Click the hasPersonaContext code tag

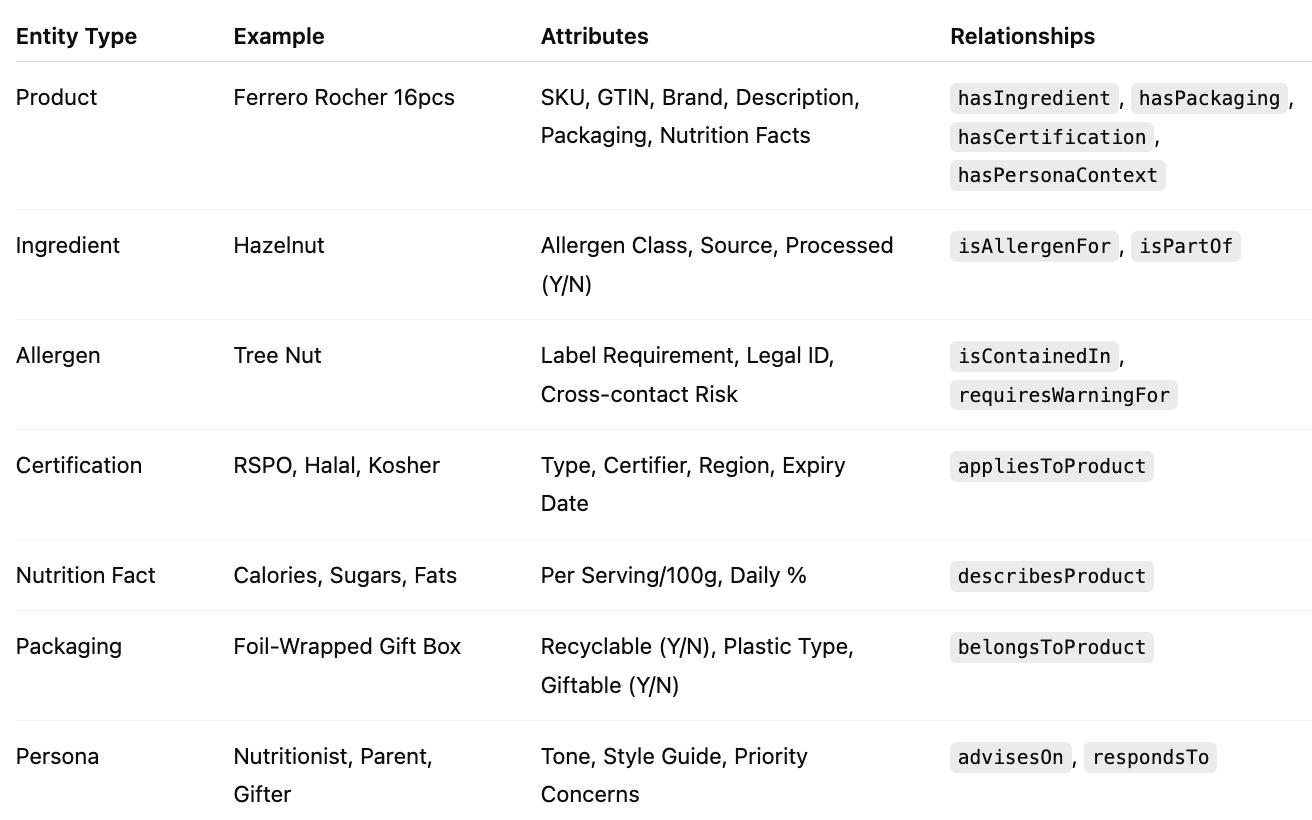coord(1057,175)
